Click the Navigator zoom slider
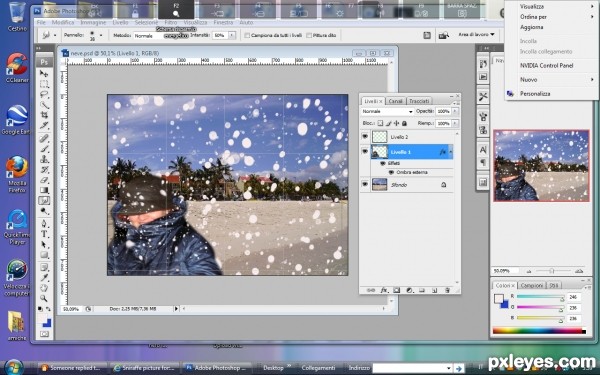600x375 pixels. (x=552, y=271)
